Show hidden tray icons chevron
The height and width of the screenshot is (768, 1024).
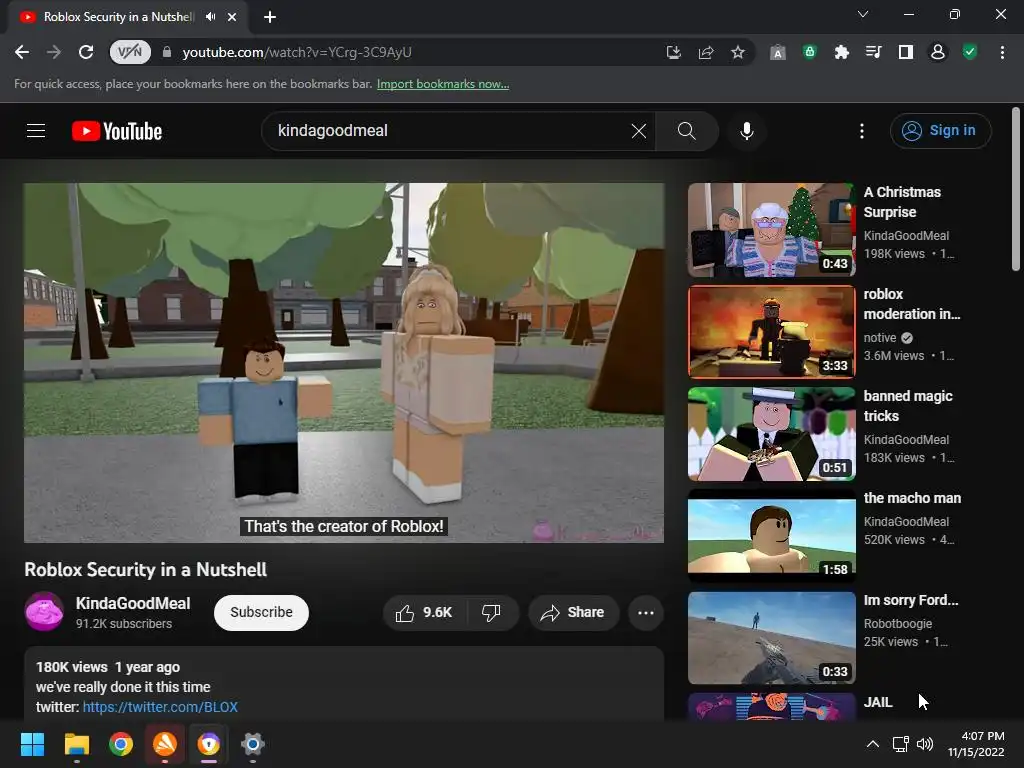tap(872, 744)
